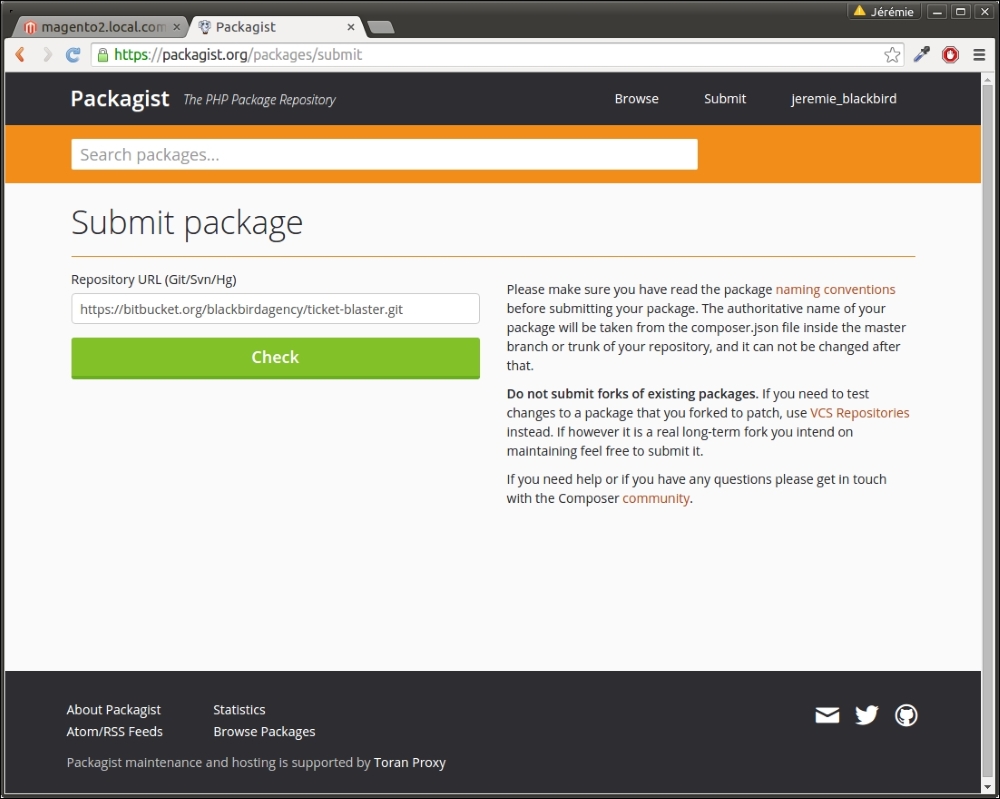
Task: Click the red adblock stop icon
Action: (x=950, y=55)
